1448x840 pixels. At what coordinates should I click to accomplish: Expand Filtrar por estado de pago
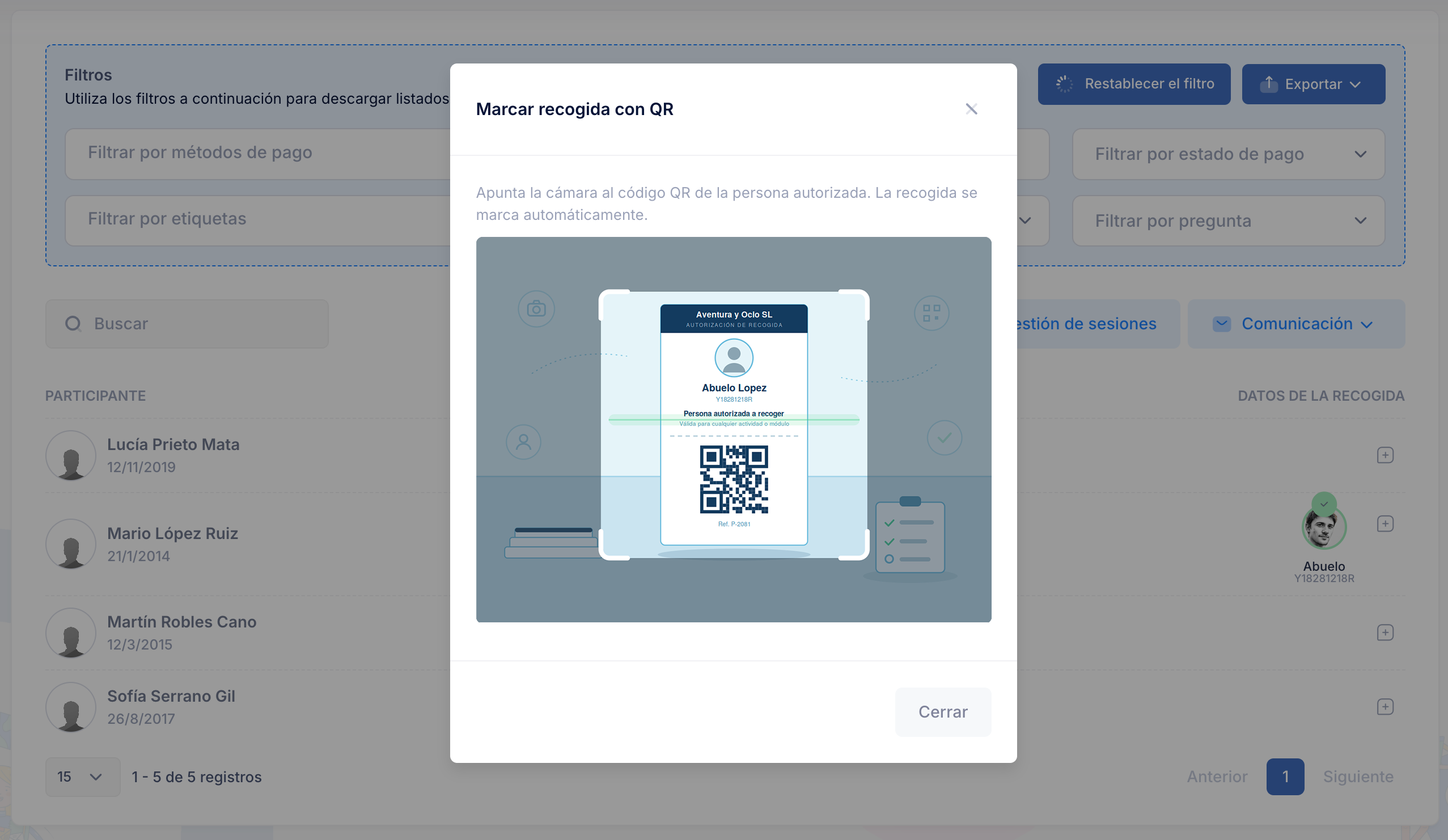coord(1229,154)
